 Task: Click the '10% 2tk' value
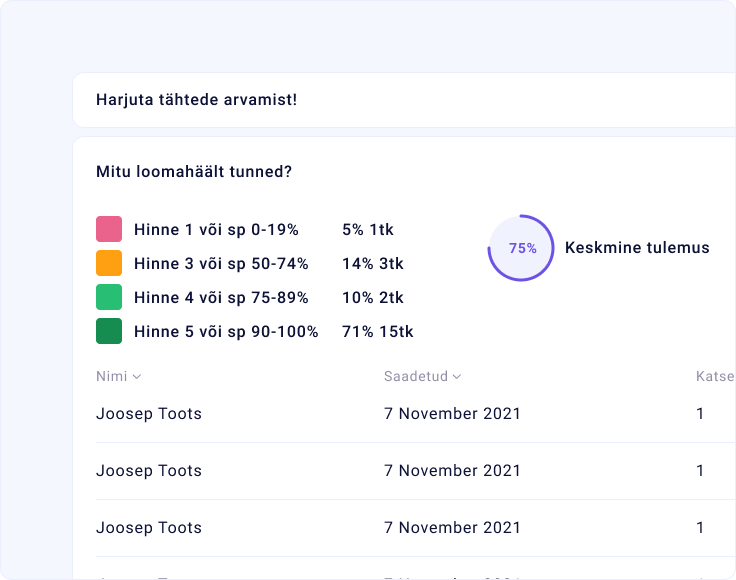point(373,298)
